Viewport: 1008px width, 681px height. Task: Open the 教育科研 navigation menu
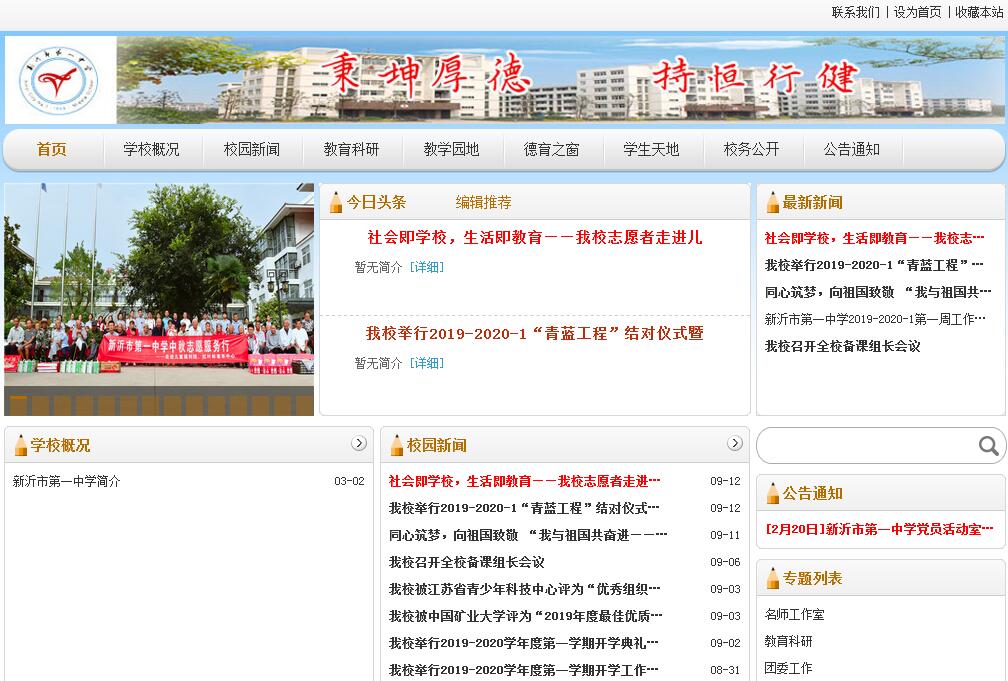[351, 149]
